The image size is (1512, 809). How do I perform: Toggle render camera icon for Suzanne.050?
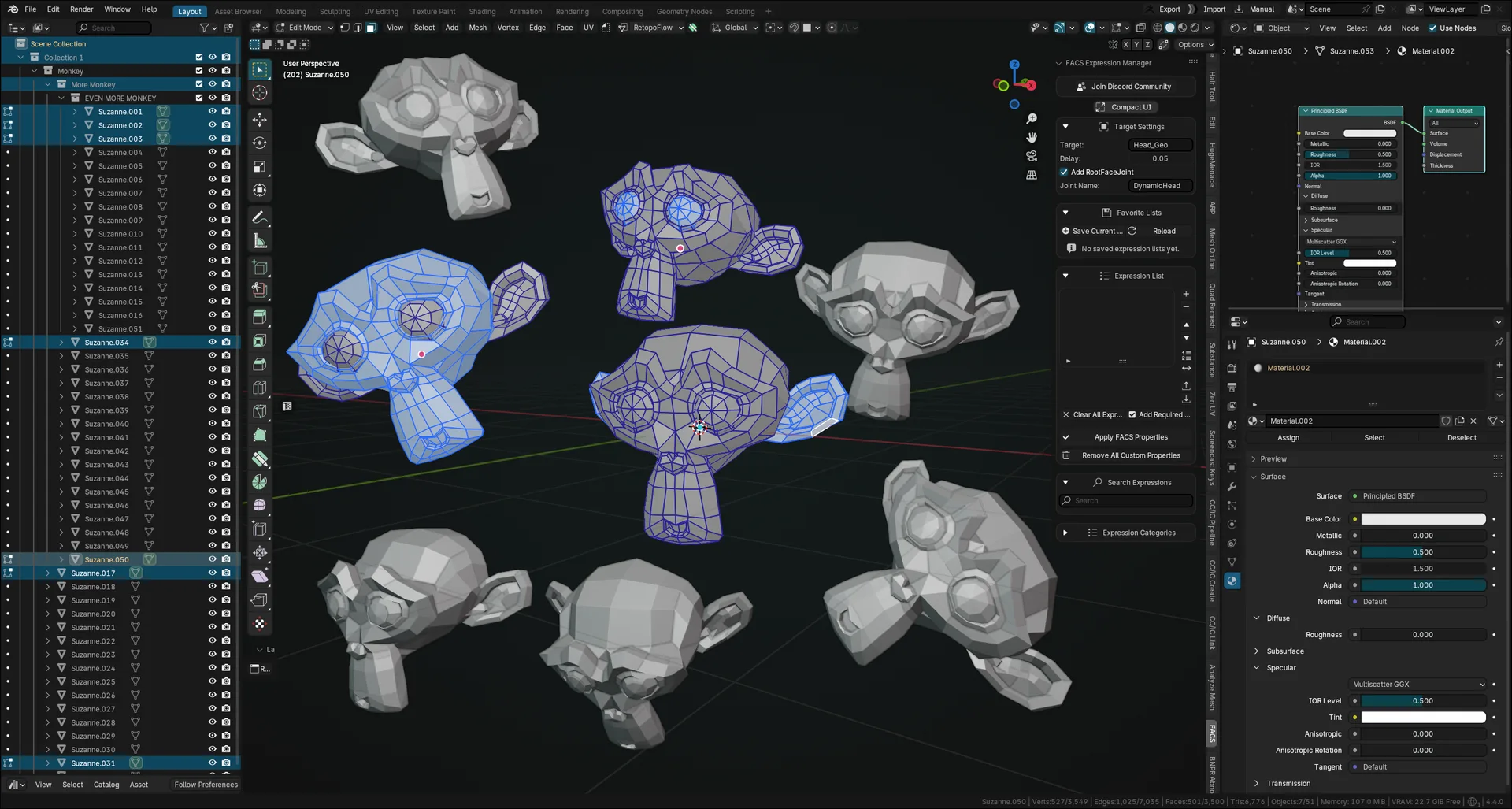click(x=226, y=559)
